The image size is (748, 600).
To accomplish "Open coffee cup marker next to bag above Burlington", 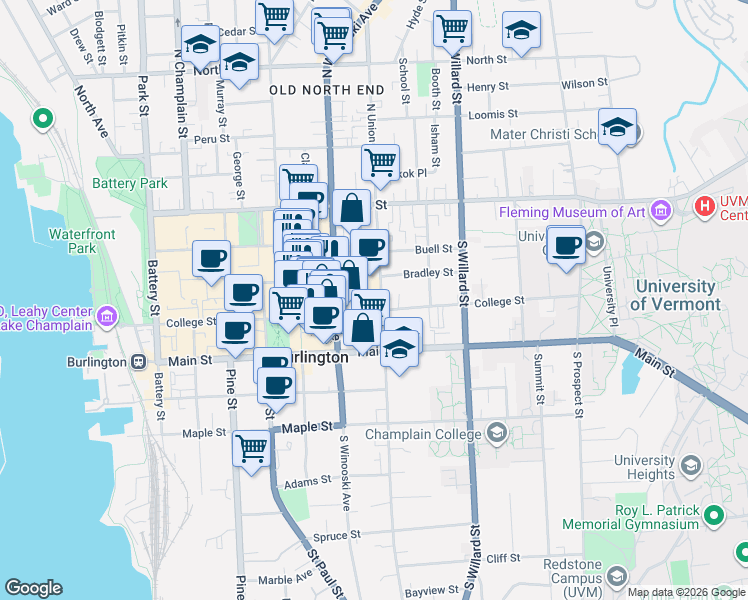I will (x=323, y=319).
